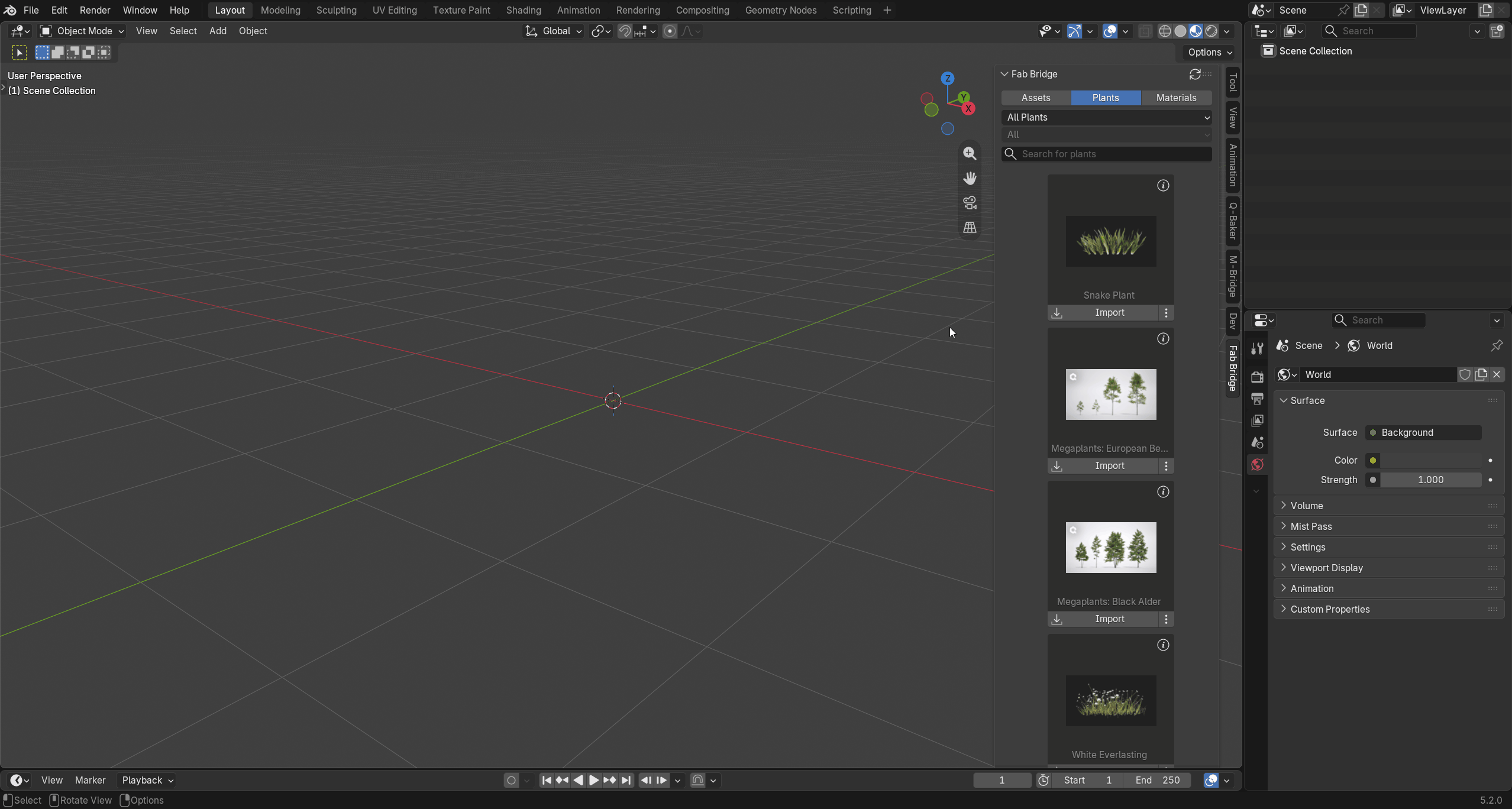The image size is (1512, 809).
Task: Select the solid viewport shading icon
Action: pos(1180,31)
